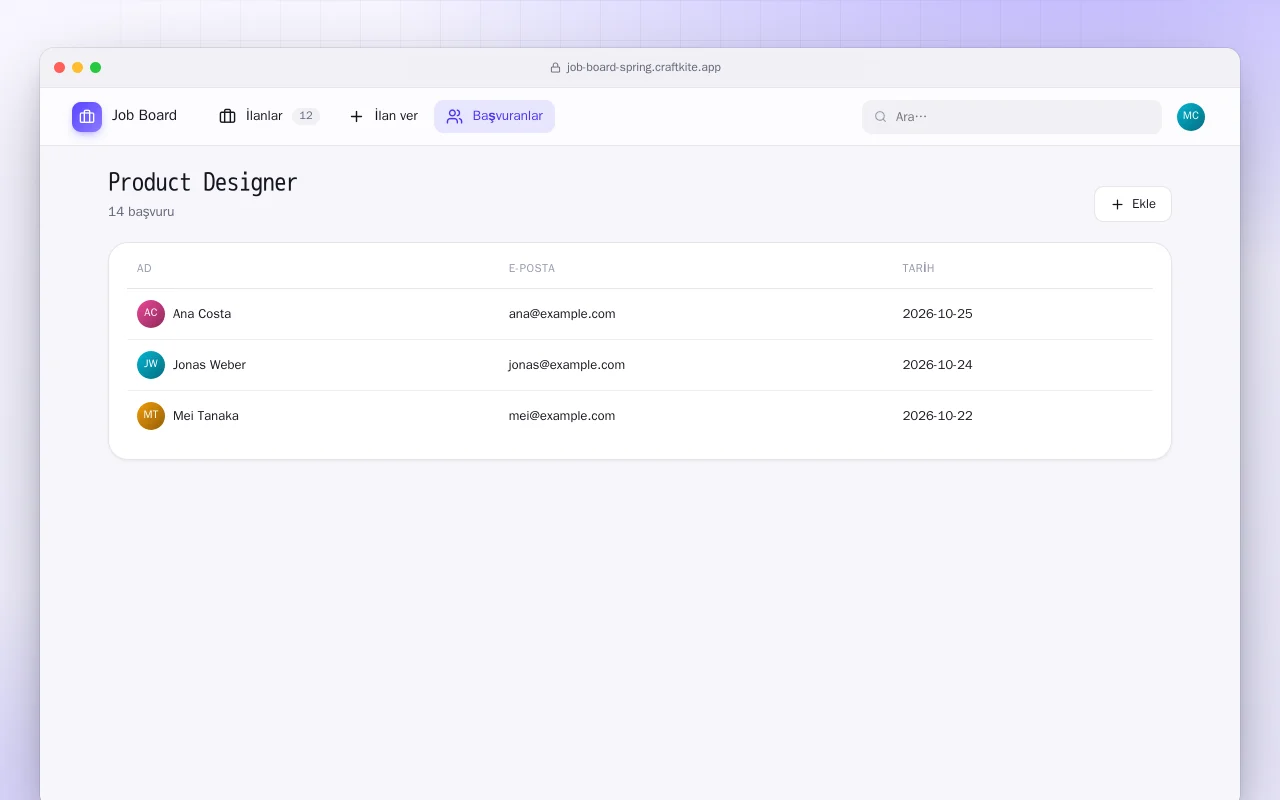Click the 12 count badge on İlanlar
The image size is (1280, 800).
pyautogui.click(x=306, y=116)
